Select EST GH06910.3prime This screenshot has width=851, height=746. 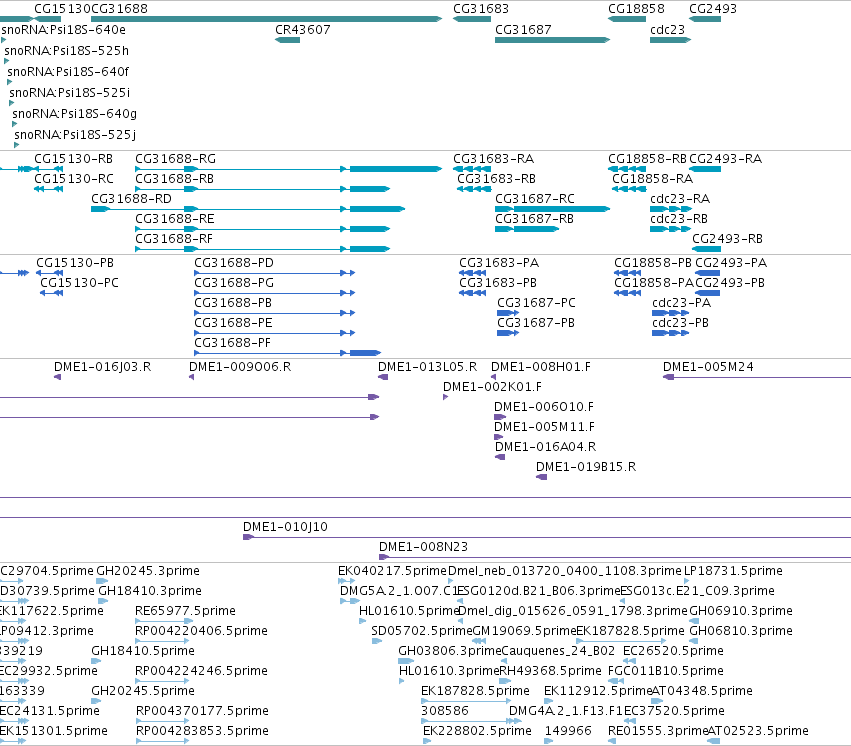[x=695, y=621]
